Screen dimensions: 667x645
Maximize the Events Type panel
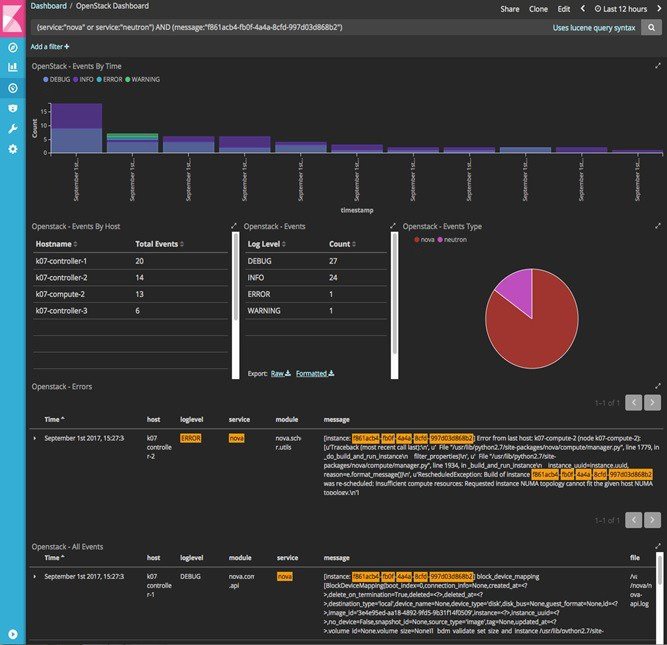(658, 226)
